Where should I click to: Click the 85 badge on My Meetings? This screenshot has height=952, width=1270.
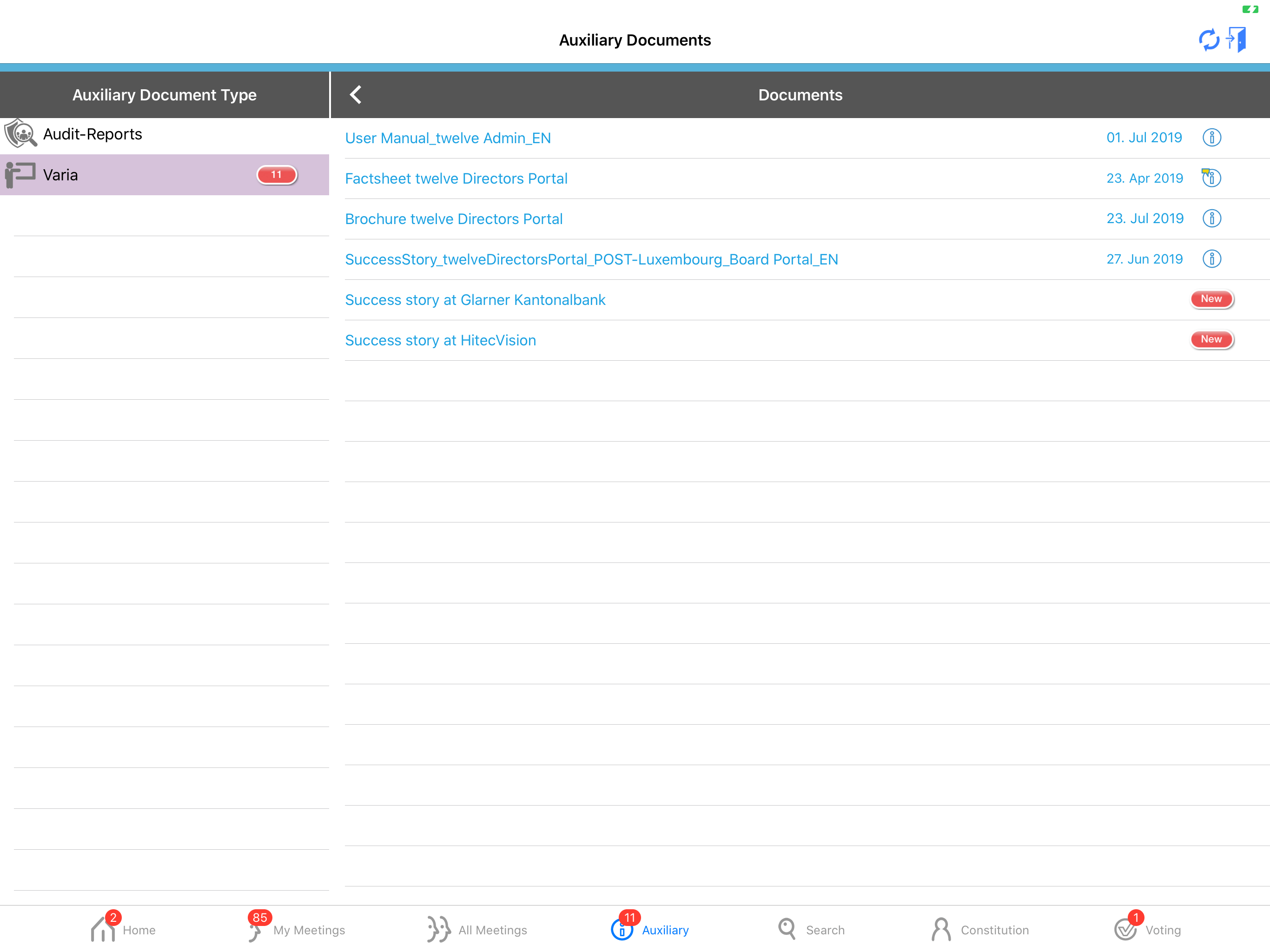point(259,918)
